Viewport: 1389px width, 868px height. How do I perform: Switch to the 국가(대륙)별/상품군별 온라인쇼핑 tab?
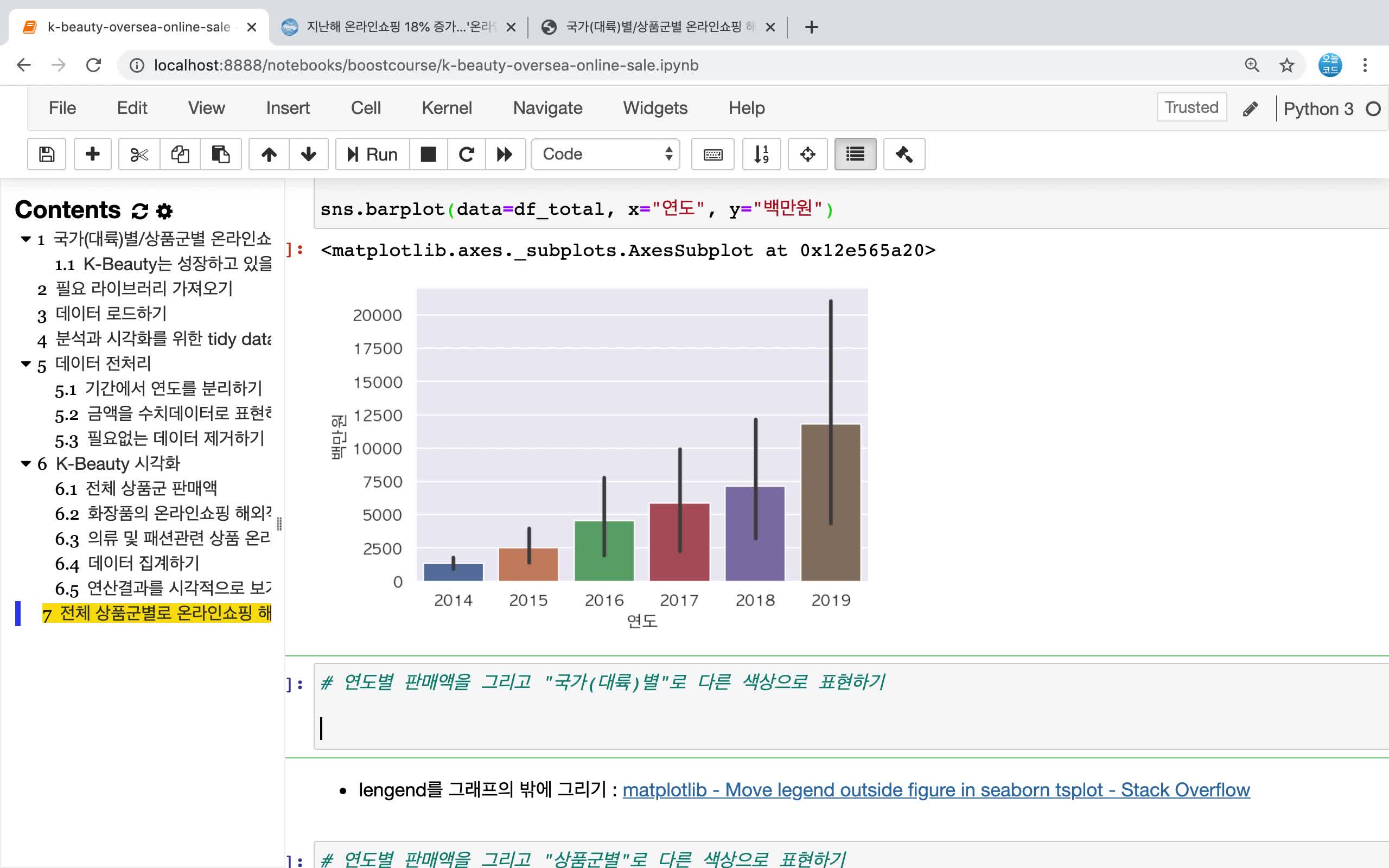(x=658, y=27)
